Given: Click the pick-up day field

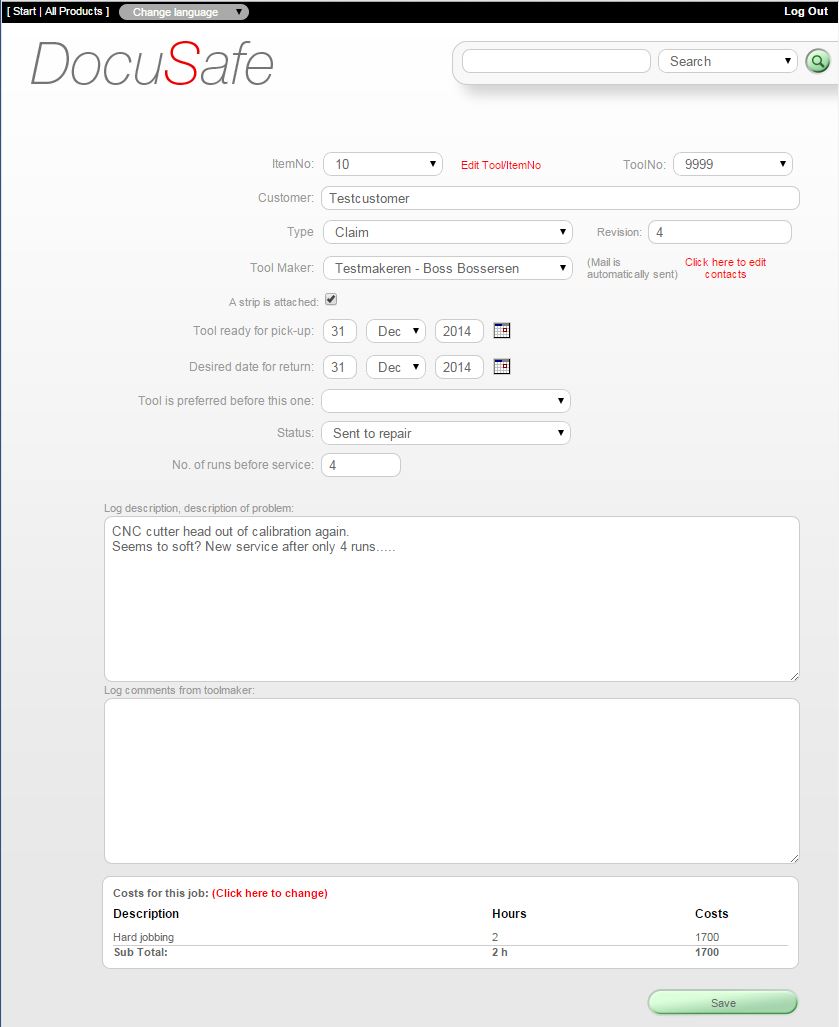Looking at the screenshot, I should (x=340, y=331).
